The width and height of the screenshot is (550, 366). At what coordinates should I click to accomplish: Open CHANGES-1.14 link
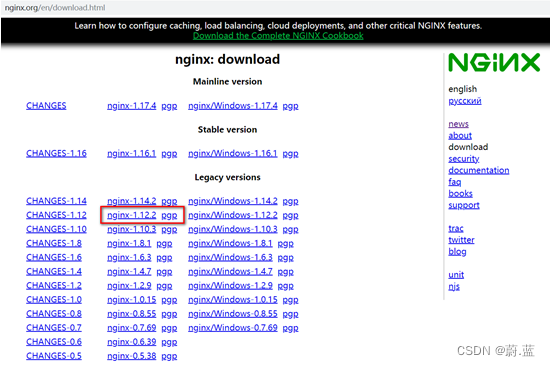click(56, 201)
